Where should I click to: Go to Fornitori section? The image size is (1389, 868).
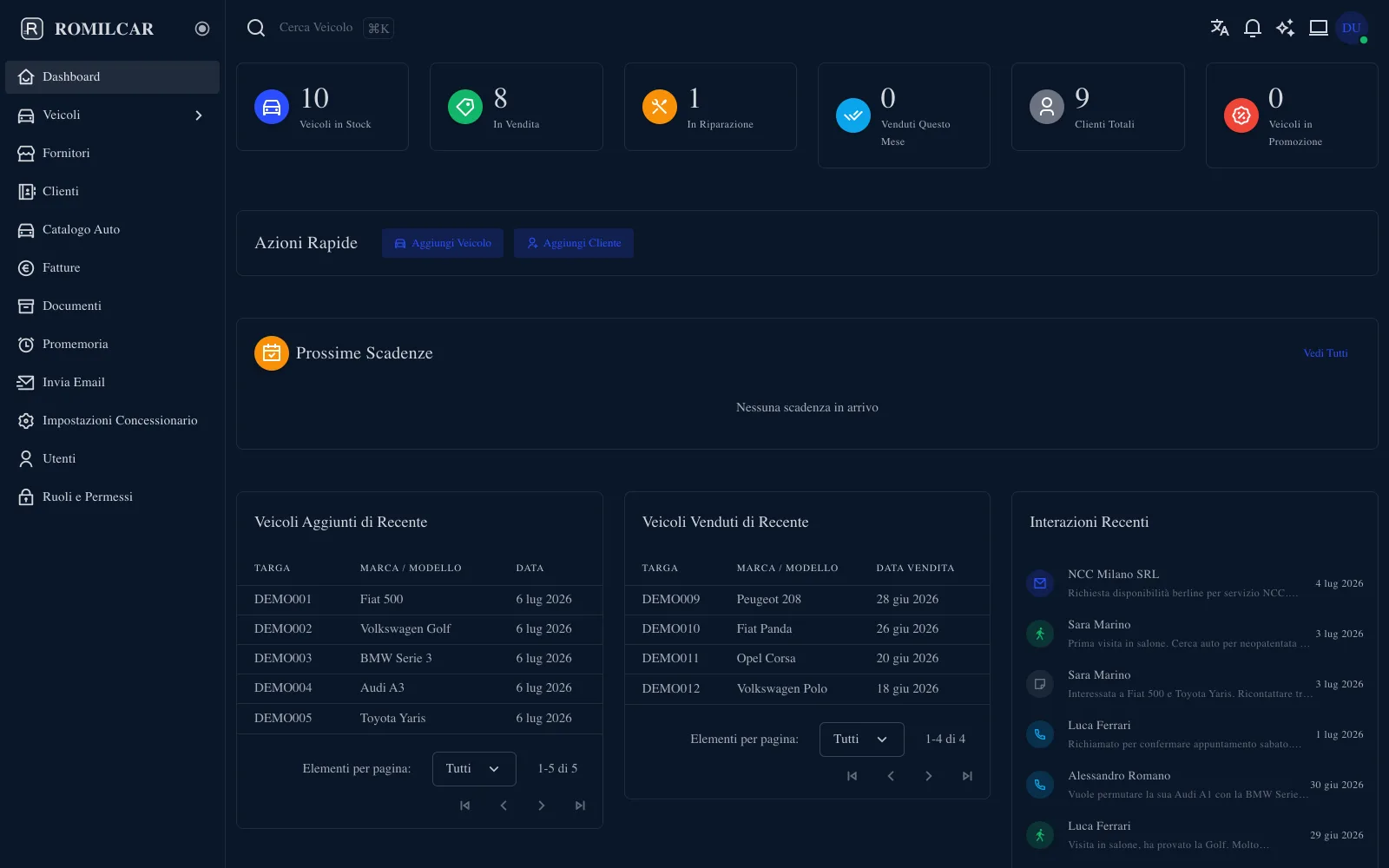[112, 153]
